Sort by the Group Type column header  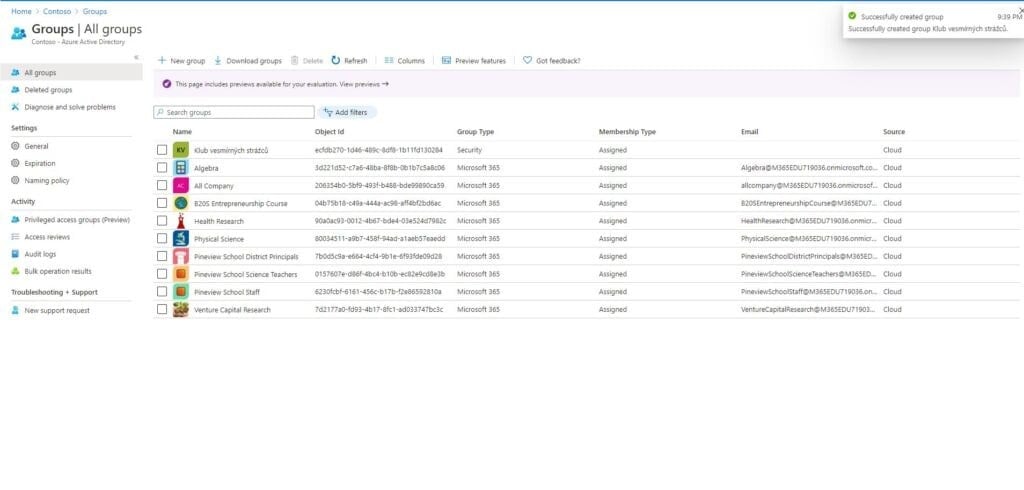pyautogui.click(x=475, y=132)
